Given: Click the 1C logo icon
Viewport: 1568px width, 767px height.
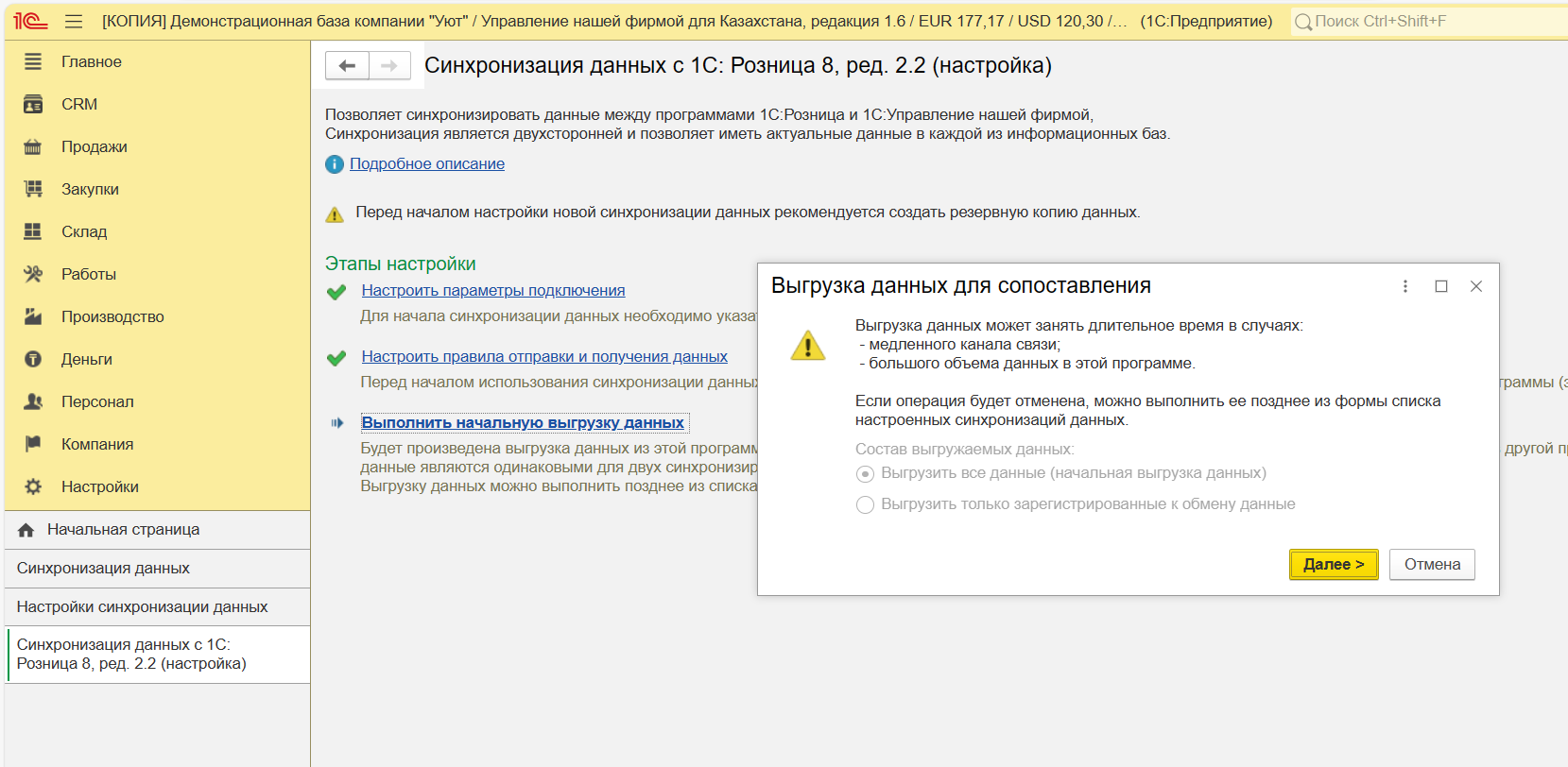Looking at the screenshot, I should pyautogui.click(x=30, y=21).
